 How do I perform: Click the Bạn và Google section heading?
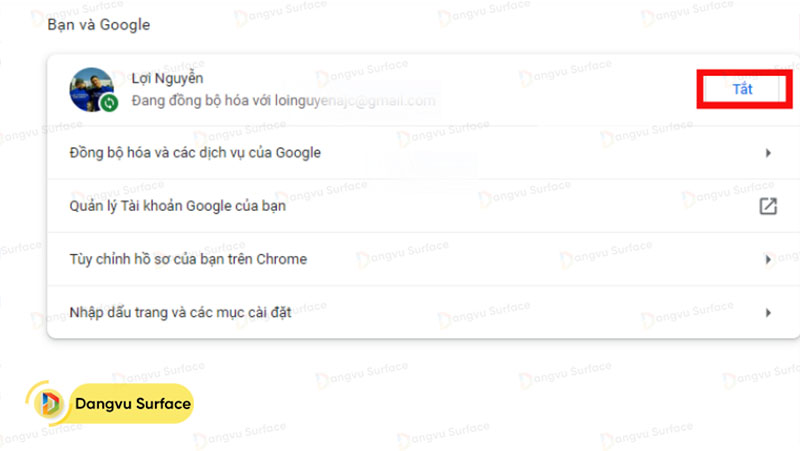tap(98, 23)
